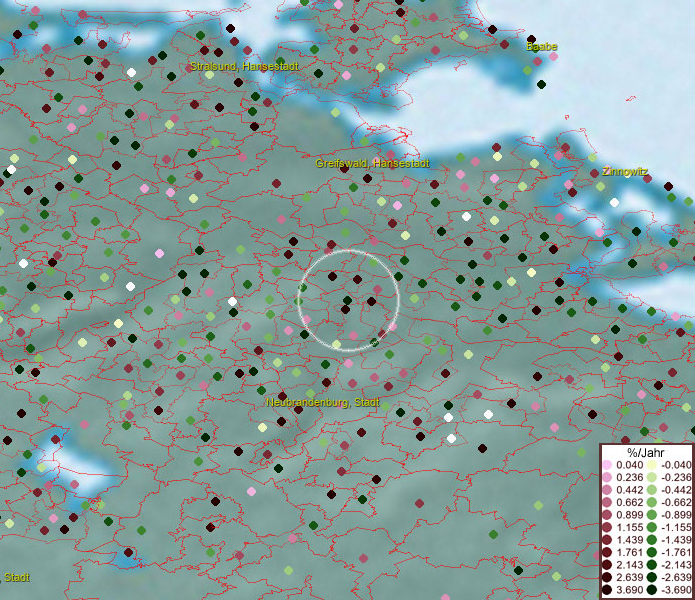Pick the -2.143 dark green legend swatch
Viewport: 695px width, 600px height.
652,565
